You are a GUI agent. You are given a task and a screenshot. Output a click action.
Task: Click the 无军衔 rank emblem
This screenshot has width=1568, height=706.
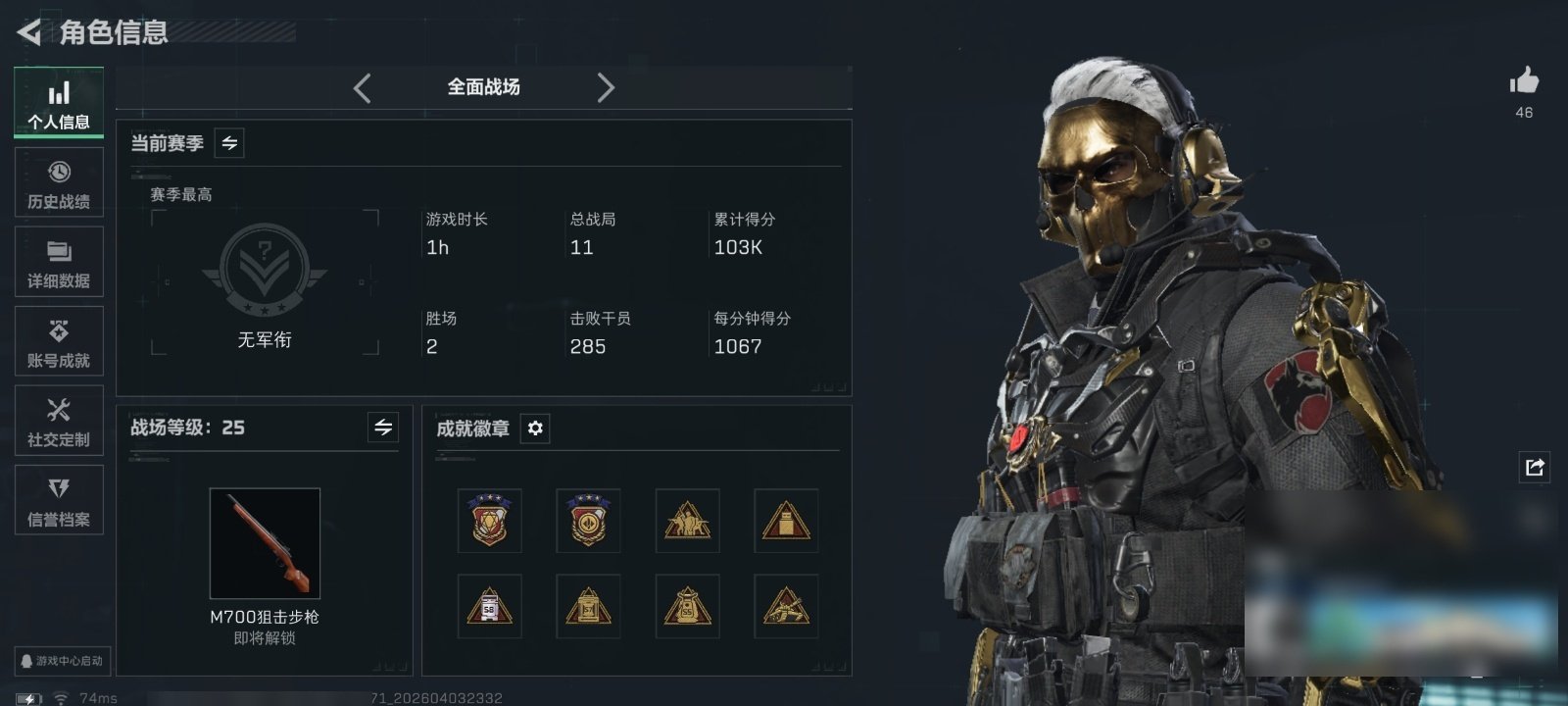click(x=265, y=272)
